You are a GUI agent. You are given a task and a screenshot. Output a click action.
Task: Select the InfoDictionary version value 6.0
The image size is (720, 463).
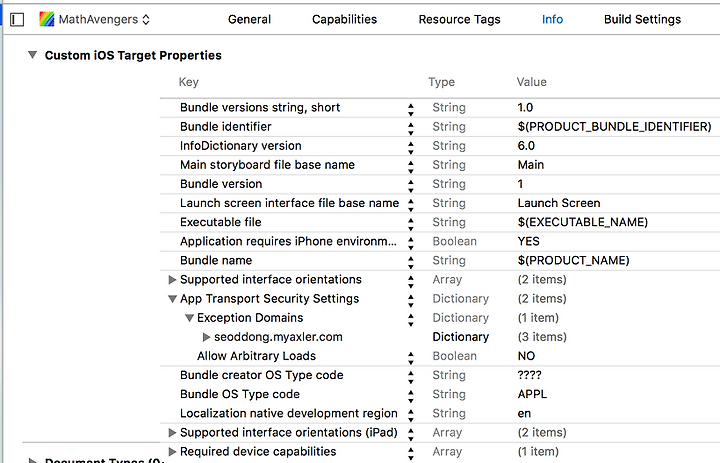tap(526, 146)
